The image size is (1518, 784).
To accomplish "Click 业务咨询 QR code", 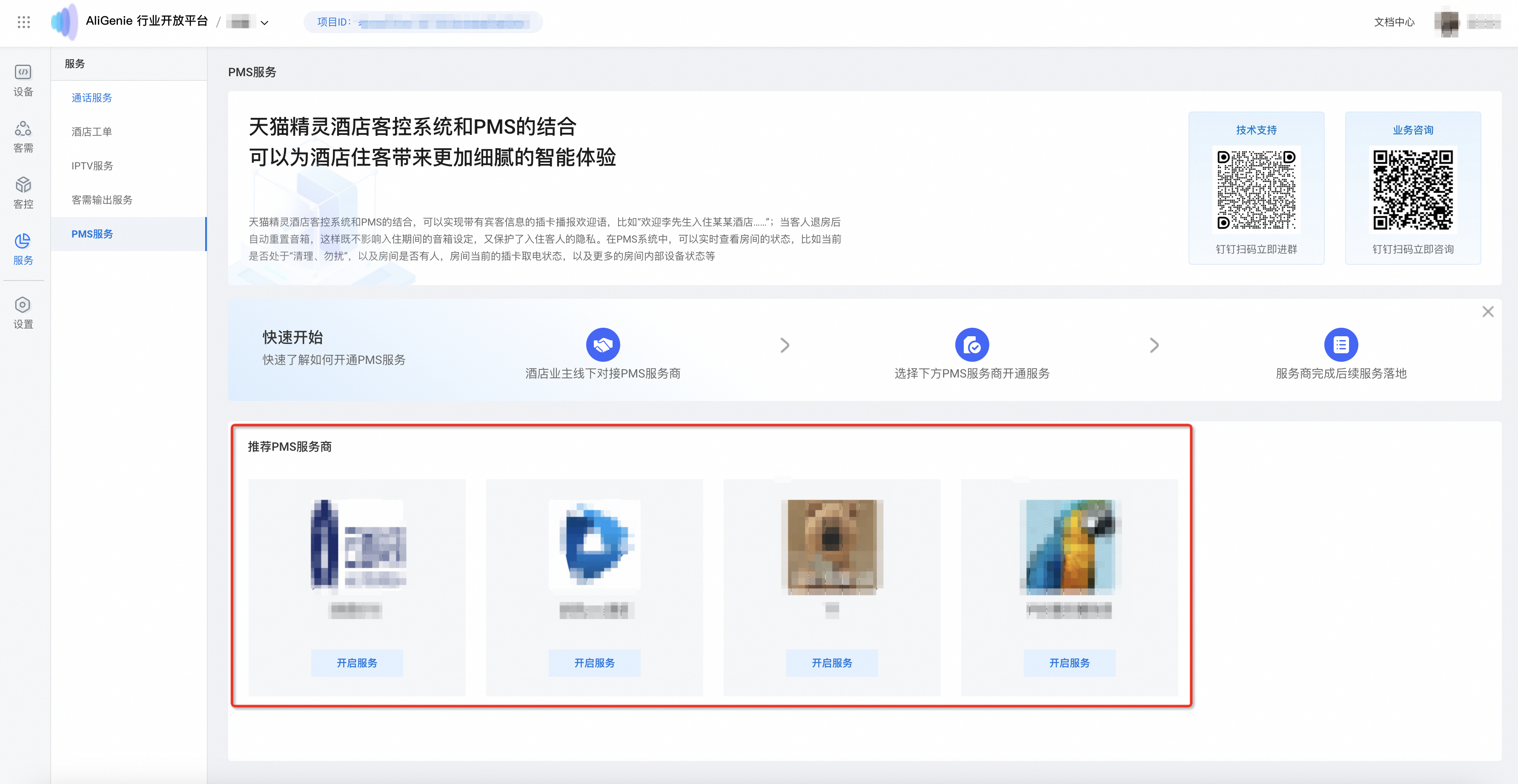I will point(1412,190).
